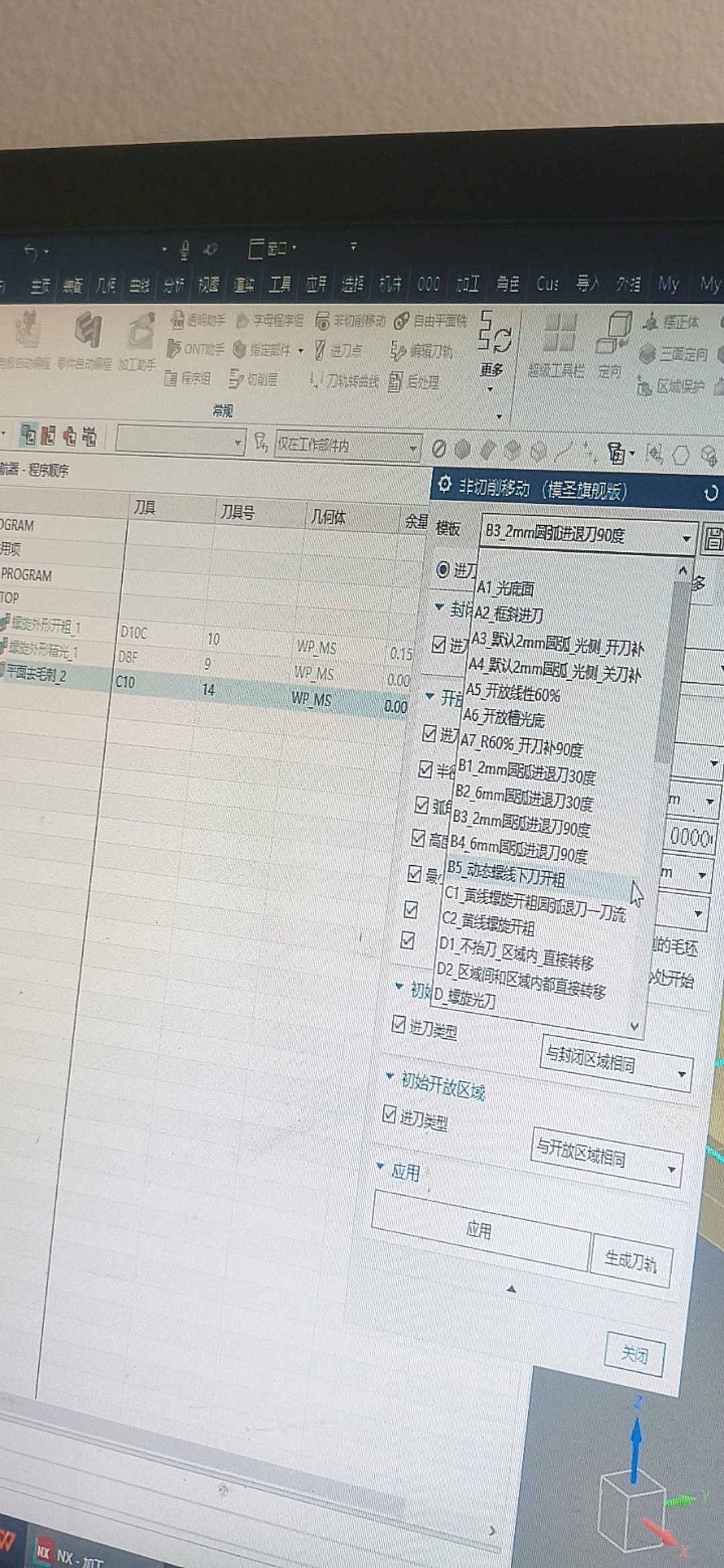Image resolution: width=724 pixels, height=1568 pixels.
Task: Click the undo arrow in the quick access bar
Action: point(31,251)
